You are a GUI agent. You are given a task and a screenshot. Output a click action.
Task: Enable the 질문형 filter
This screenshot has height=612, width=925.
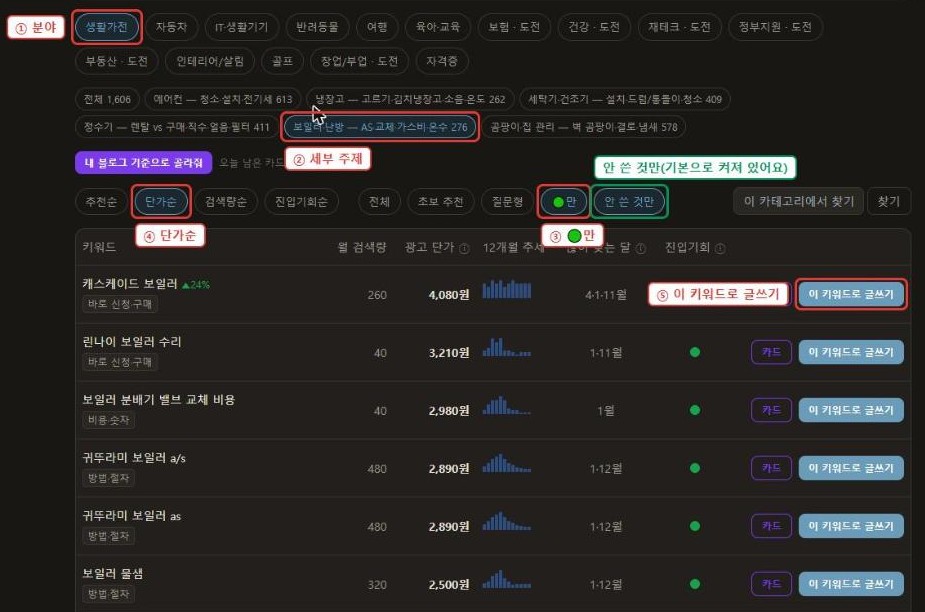pyautogui.click(x=507, y=202)
